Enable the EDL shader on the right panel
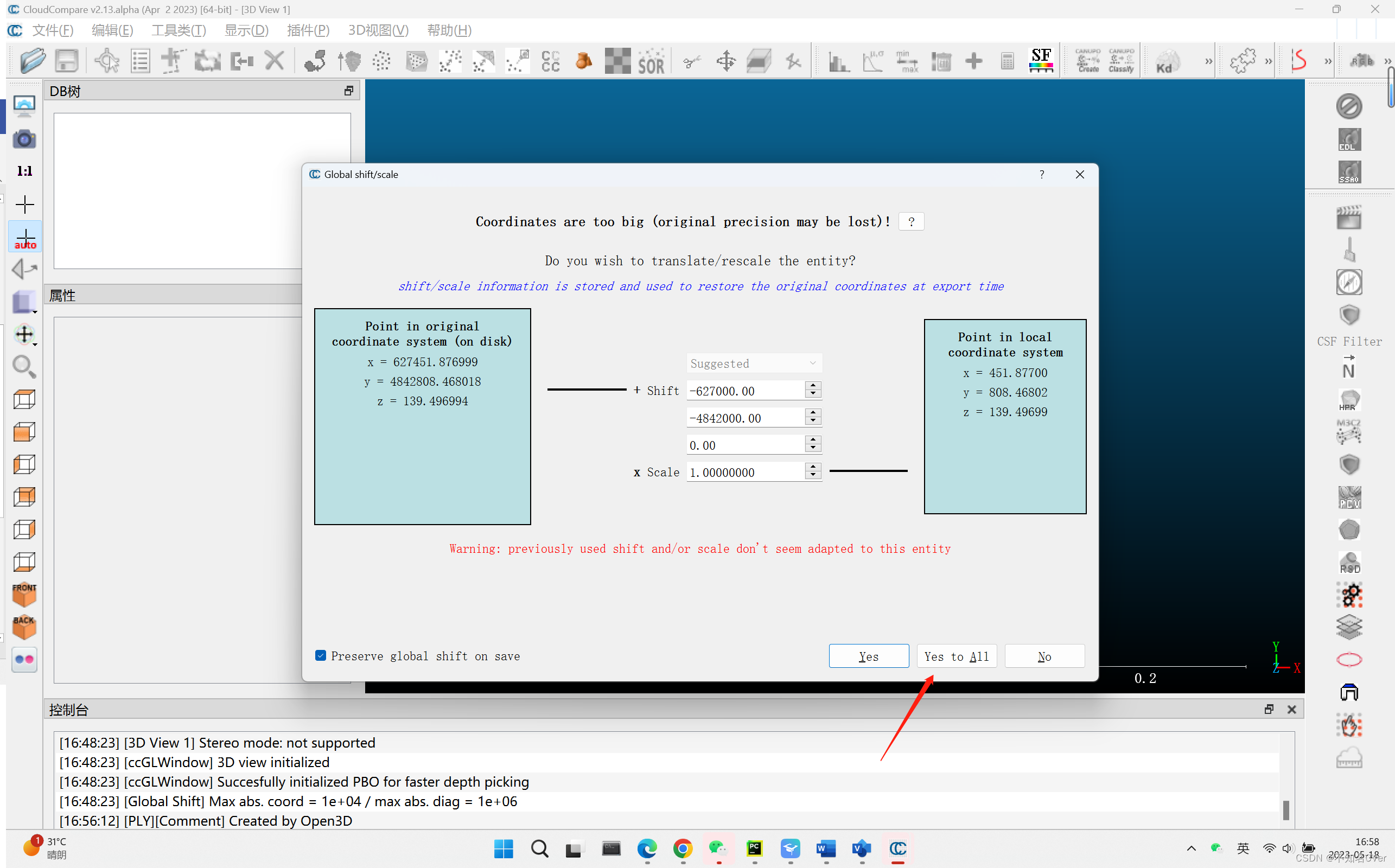The width and height of the screenshot is (1395, 868). click(x=1349, y=139)
